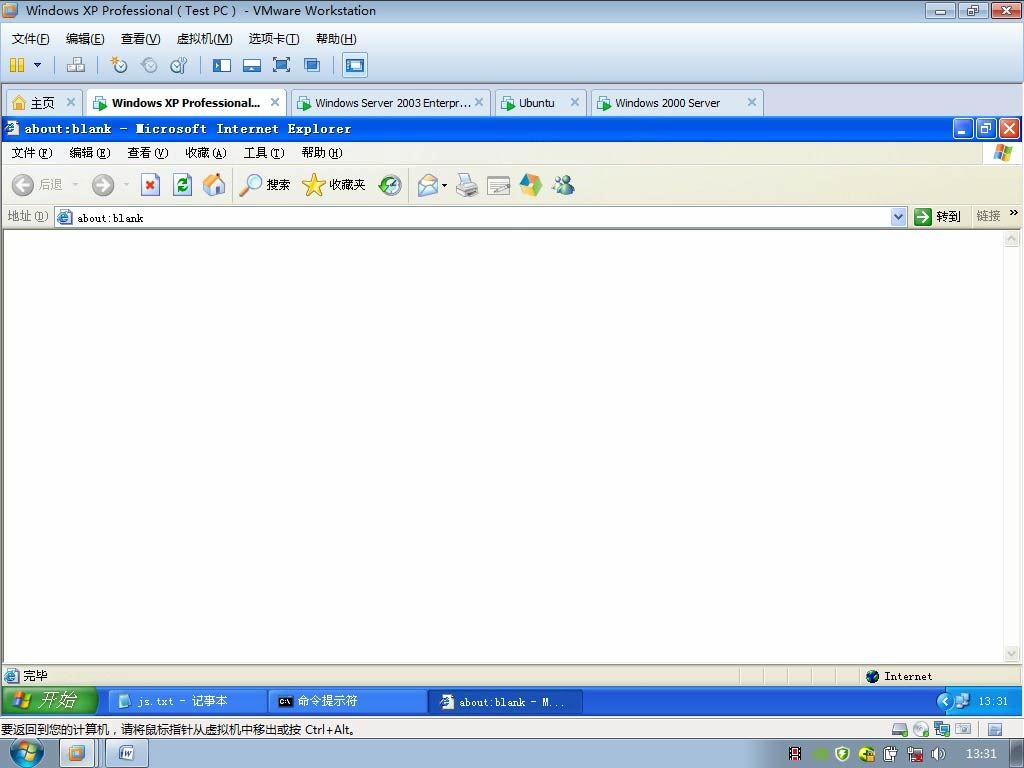Close the Ubuntu VM tab
Image resolution: width=1024 pixels, height=768 pixels.
[x=575, y=102]
